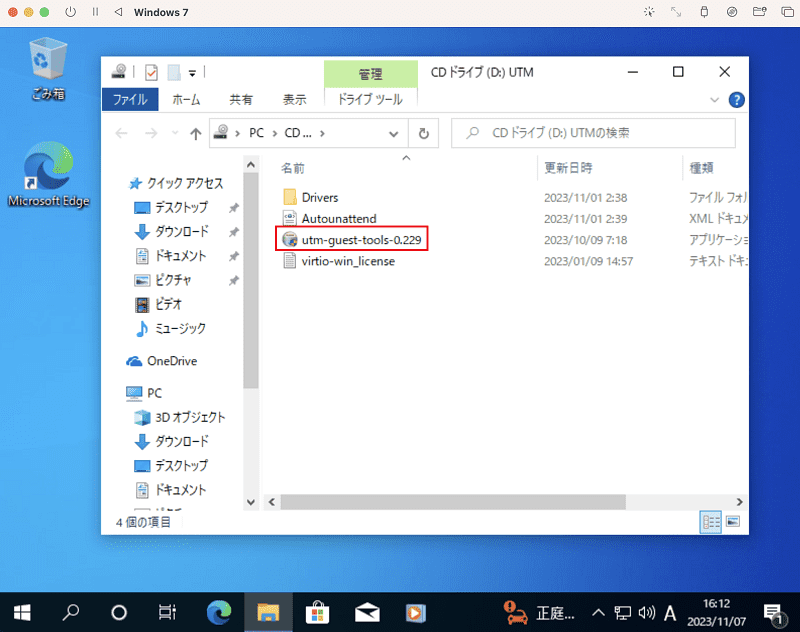The height and width of the screenshot is (632, 800).
Task: Open the 表示 ribbon tab
Action: tap(295, 99)
